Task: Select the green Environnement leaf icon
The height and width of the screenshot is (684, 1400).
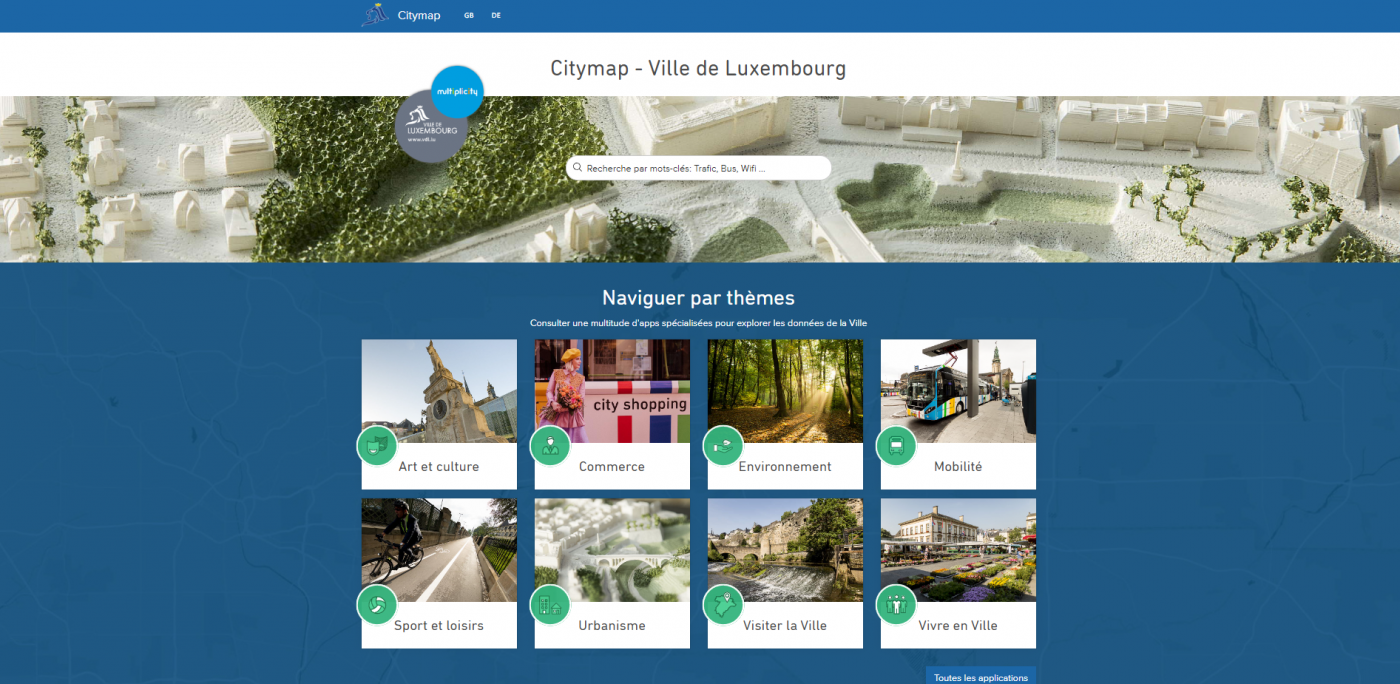Action: click(723, 446)
